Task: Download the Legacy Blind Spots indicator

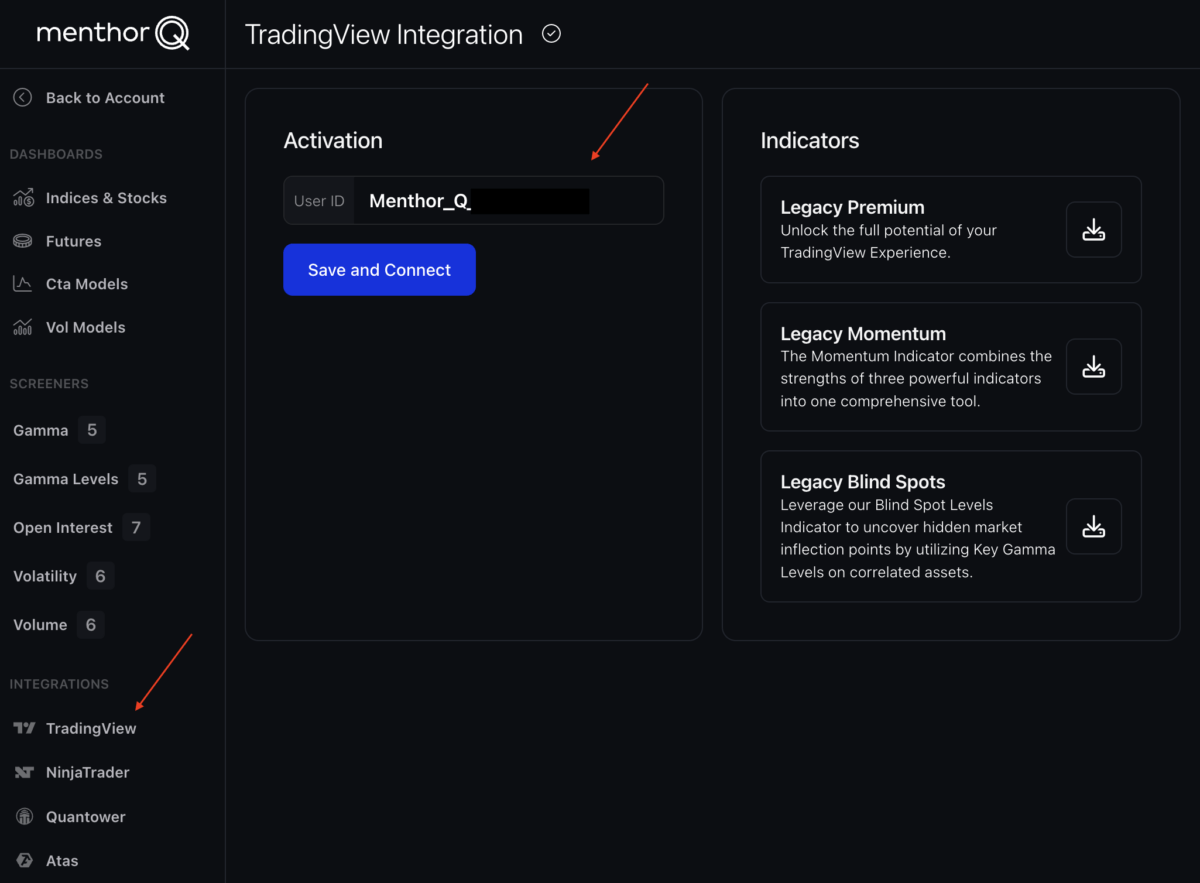Action: click(x=1093, y=526)
